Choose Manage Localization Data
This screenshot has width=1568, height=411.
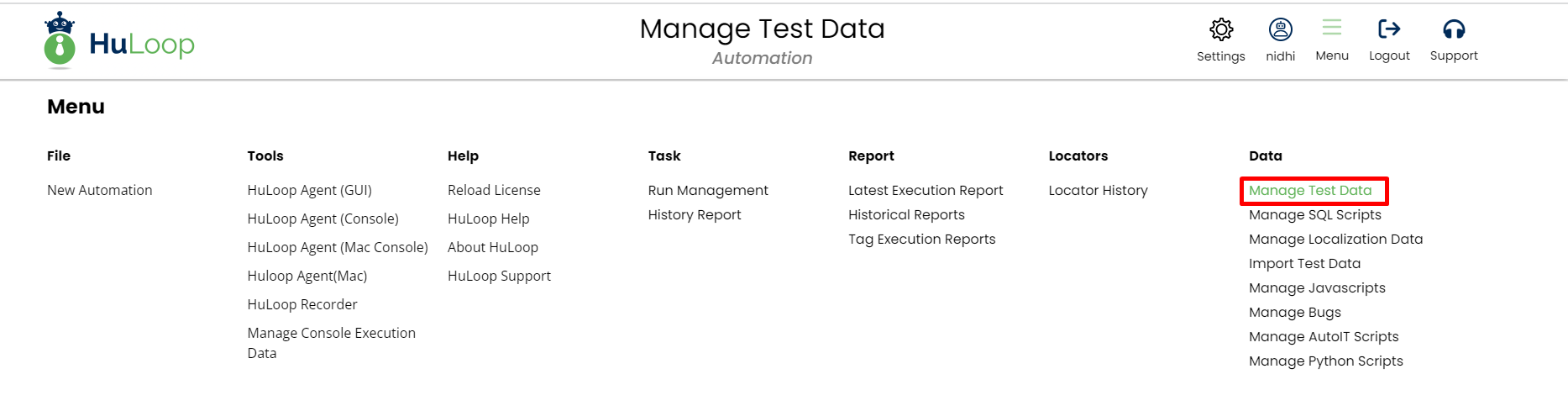[1335, 240]
